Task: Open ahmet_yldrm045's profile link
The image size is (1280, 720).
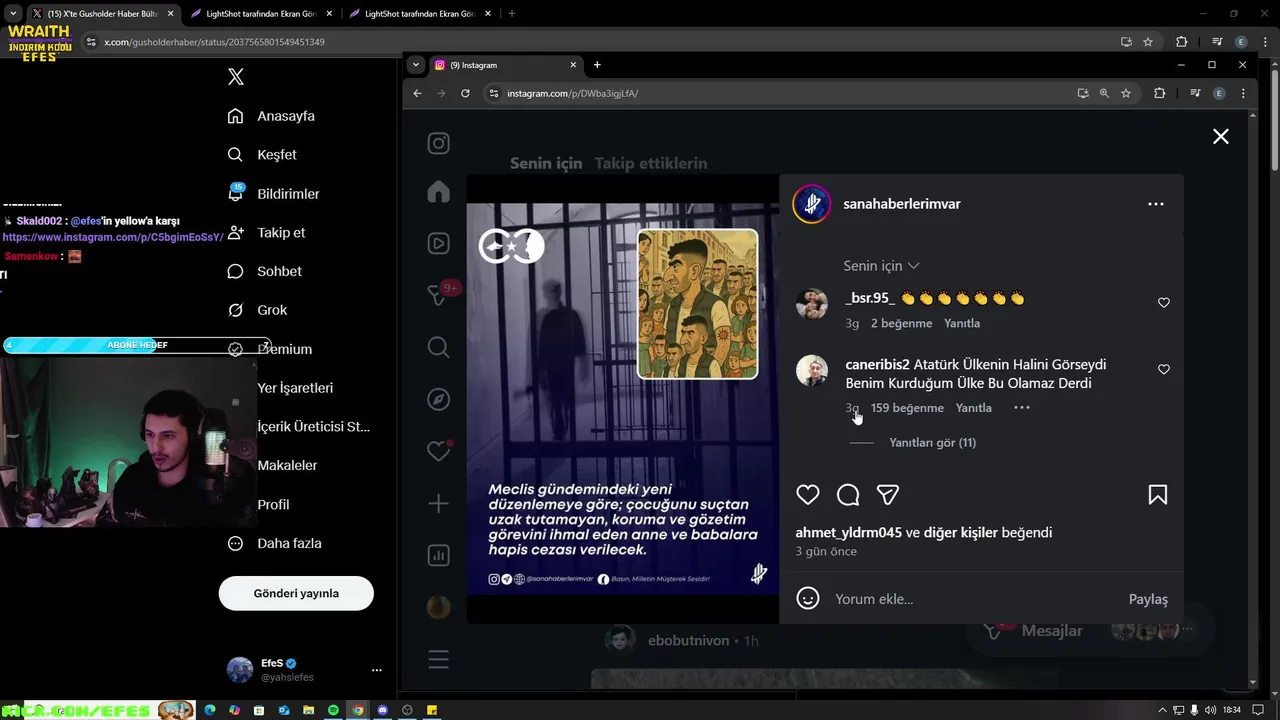Action: (848, 533)
